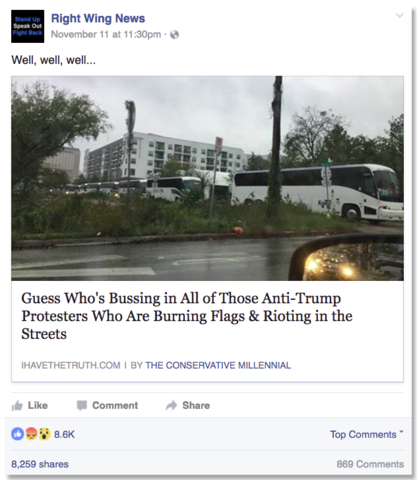
Task: Click the wow face reaction icon
Action: click(x=44, y=434)
